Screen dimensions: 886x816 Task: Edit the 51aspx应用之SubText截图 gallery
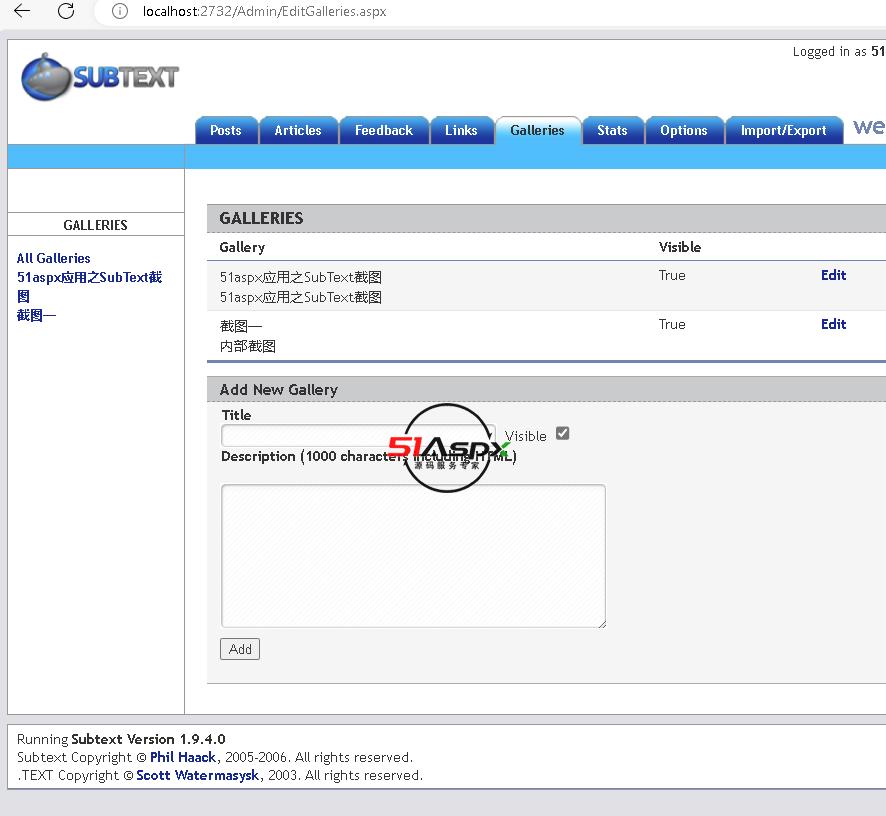coord(833,275)
